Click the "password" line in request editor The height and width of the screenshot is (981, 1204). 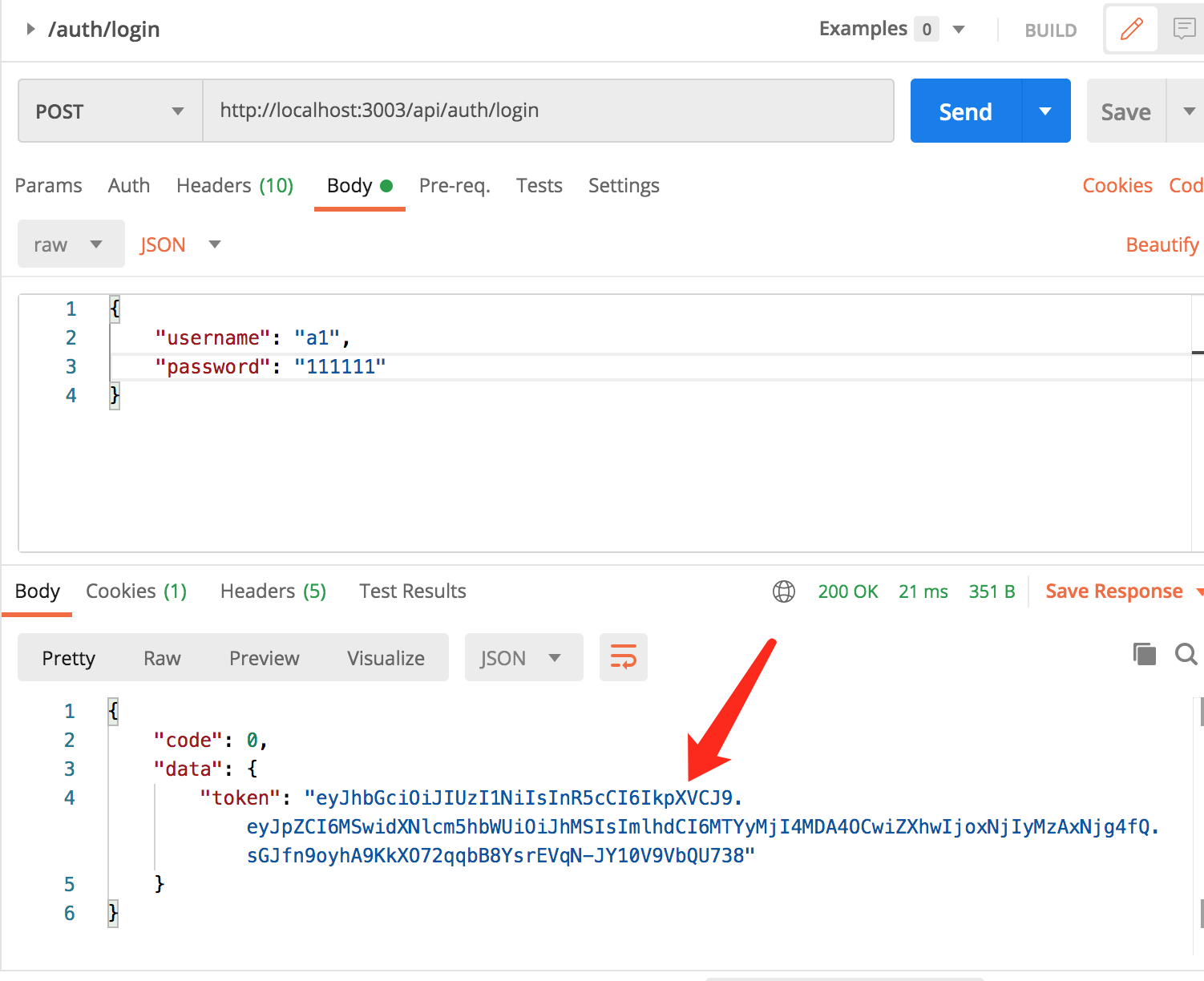[270, 366]
